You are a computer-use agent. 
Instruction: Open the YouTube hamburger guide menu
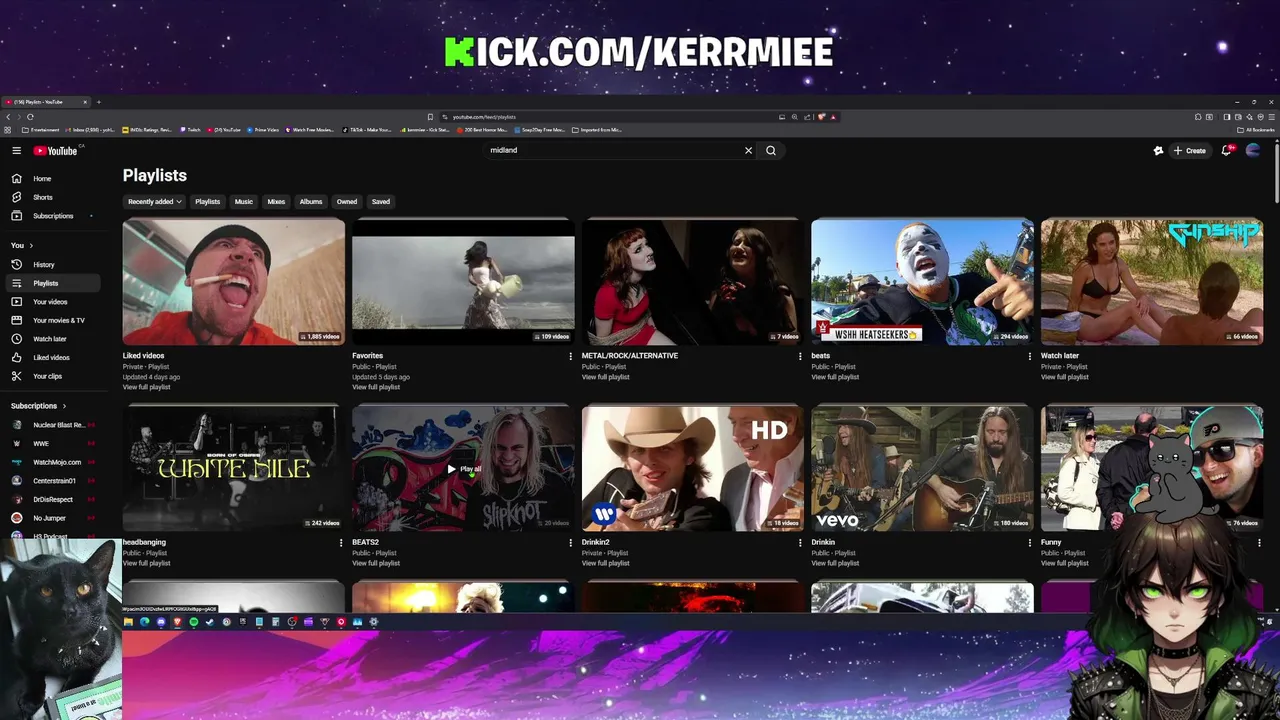coord(16,150)
